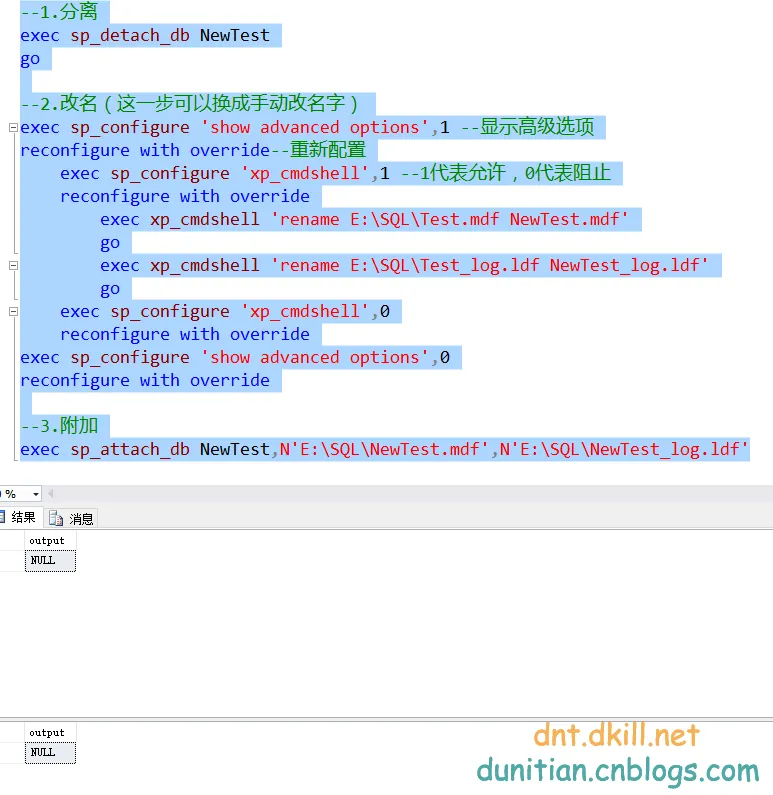
Task: Collapse the first sp_configure code block
Action: pos(14,128)
